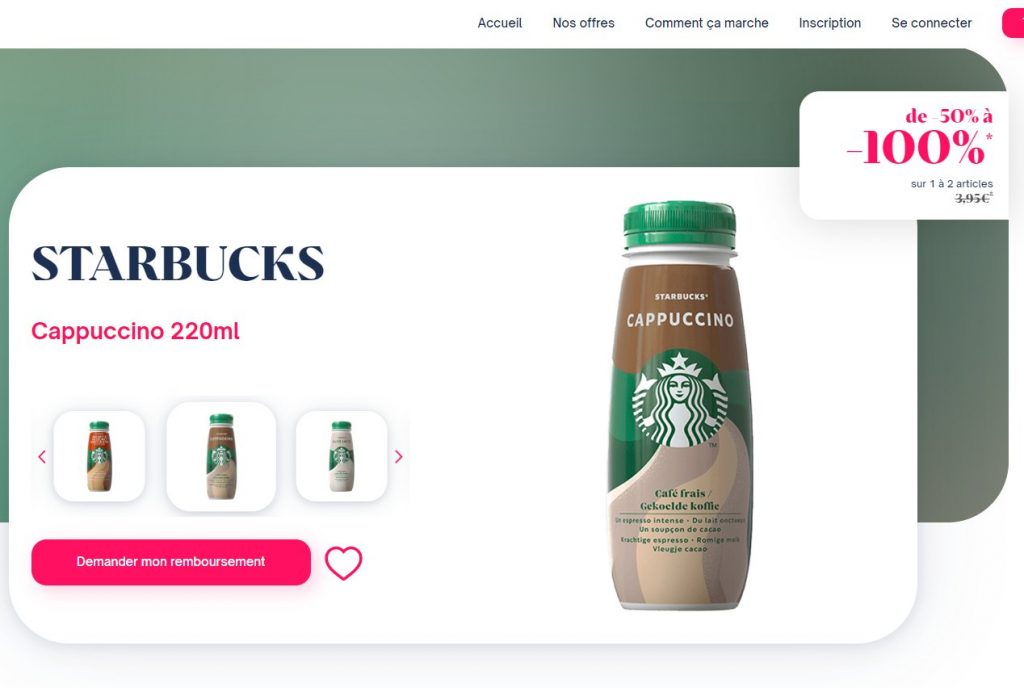Click the large Starbucks Cappuccino bottle image
The image size is (1024, 688).
pos(679,406)
